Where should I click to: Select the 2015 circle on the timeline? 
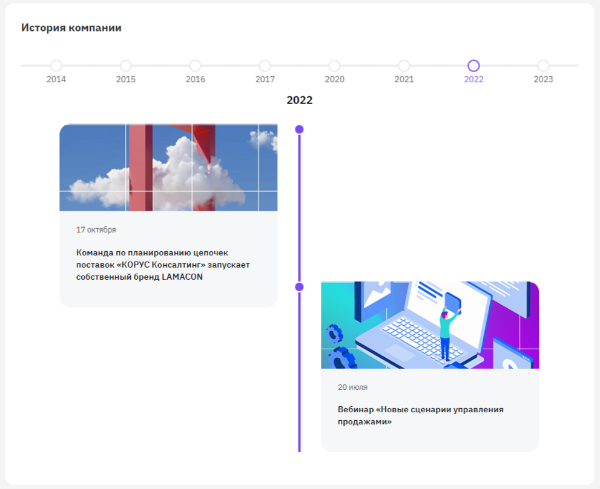(x=126, y=66)
